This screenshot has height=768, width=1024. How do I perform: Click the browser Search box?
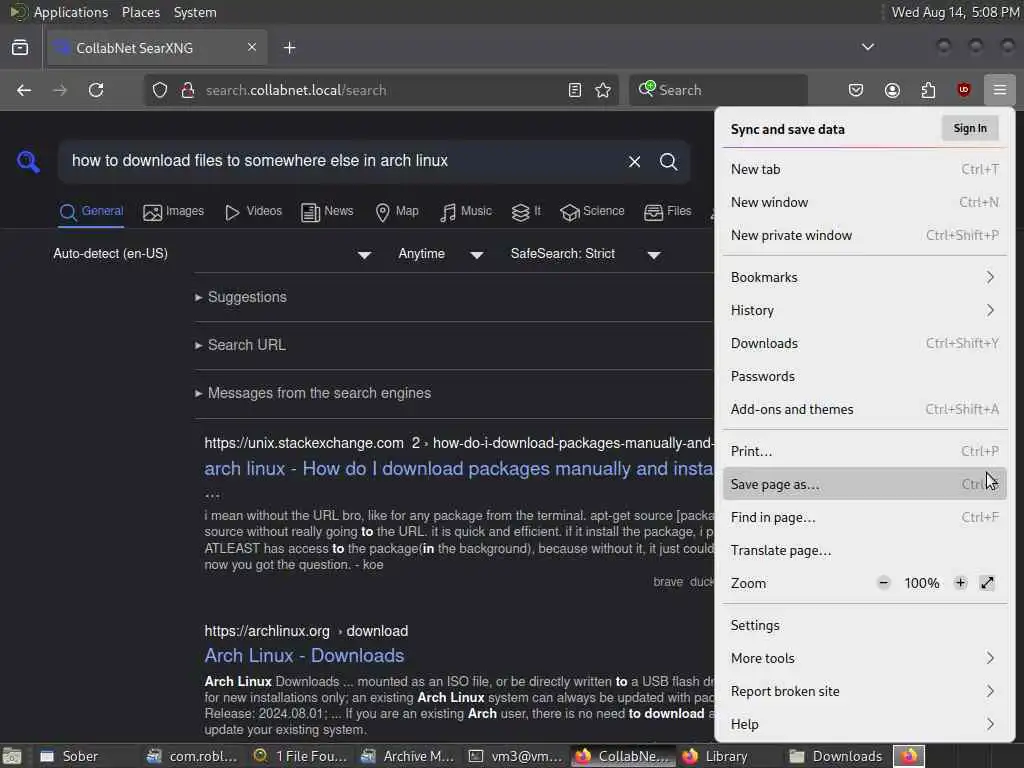coord(718,90)
